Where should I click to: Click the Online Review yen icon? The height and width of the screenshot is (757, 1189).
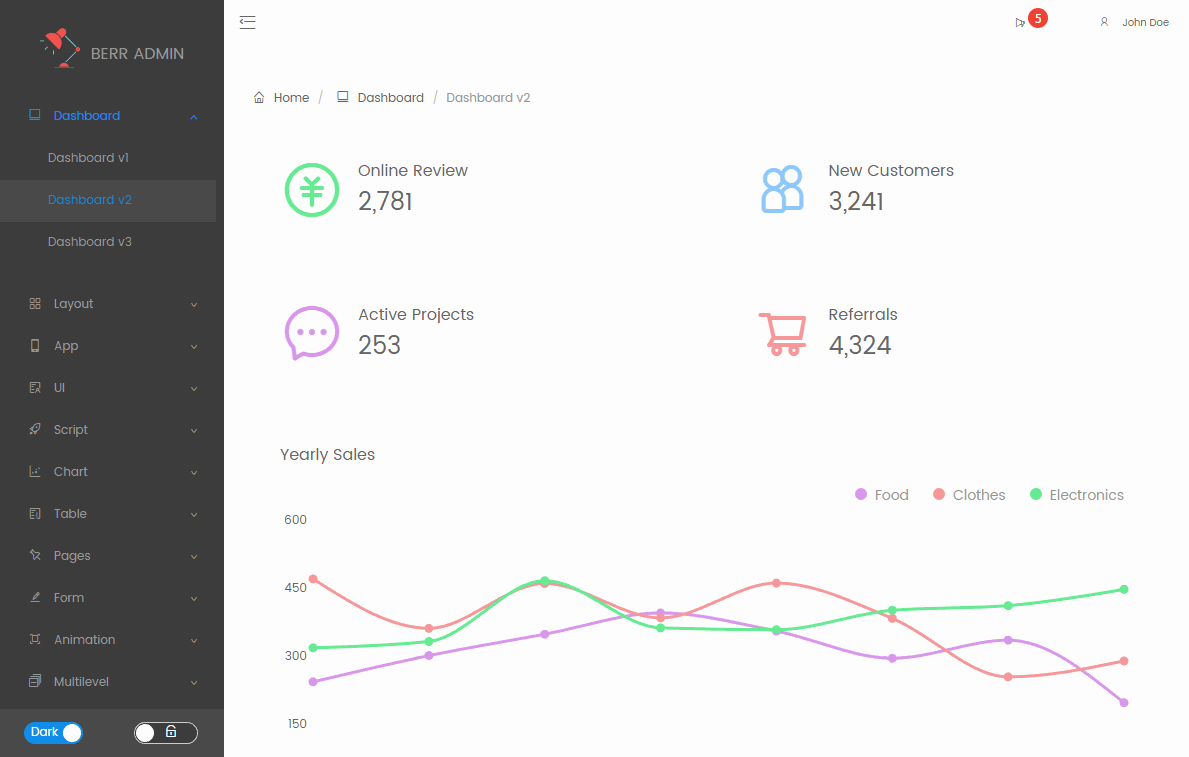pyautogui.click(x=312, y=190)
